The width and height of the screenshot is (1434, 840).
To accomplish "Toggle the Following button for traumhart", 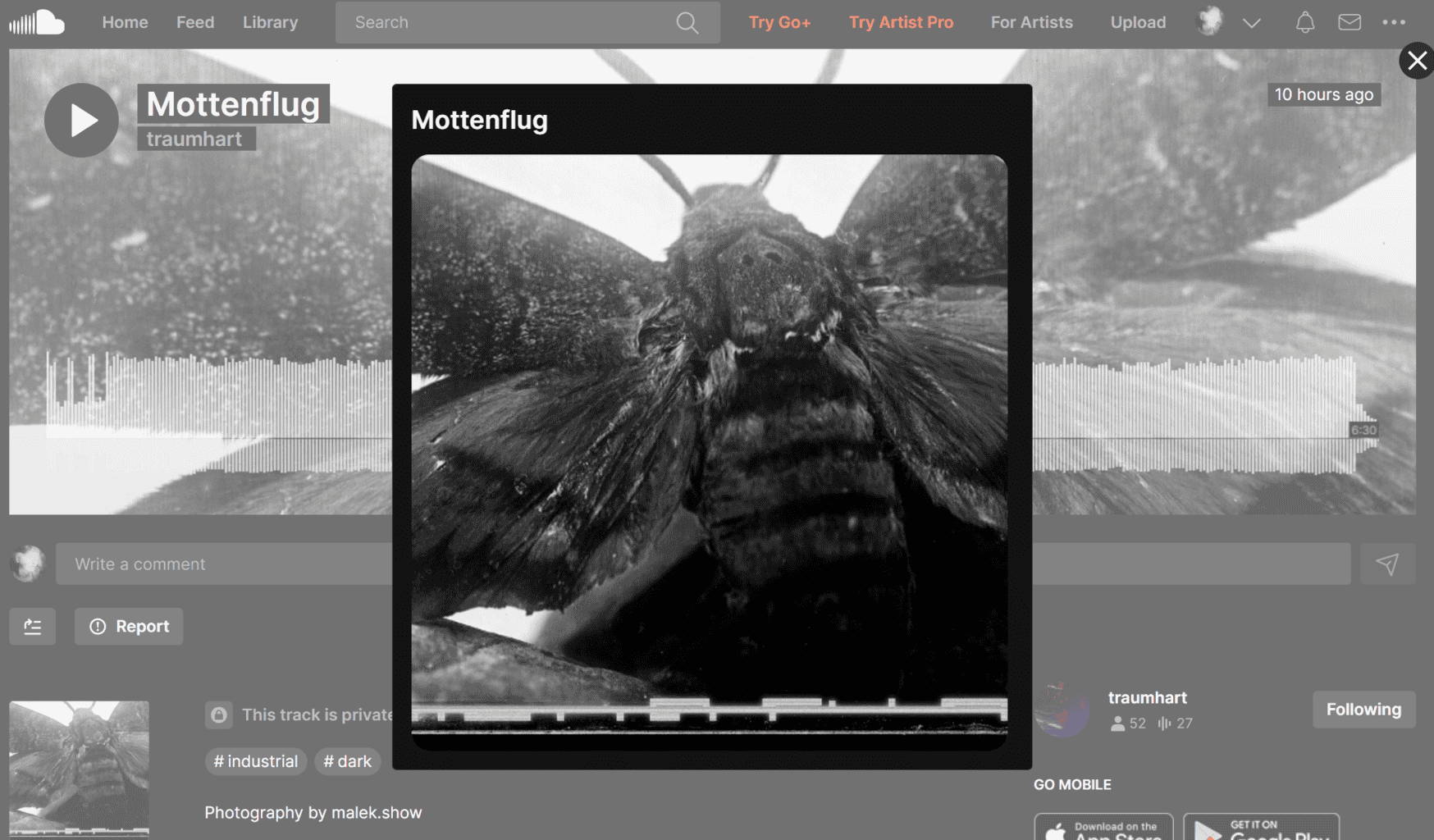I will pyautogui.click(x=1363, y=710).
